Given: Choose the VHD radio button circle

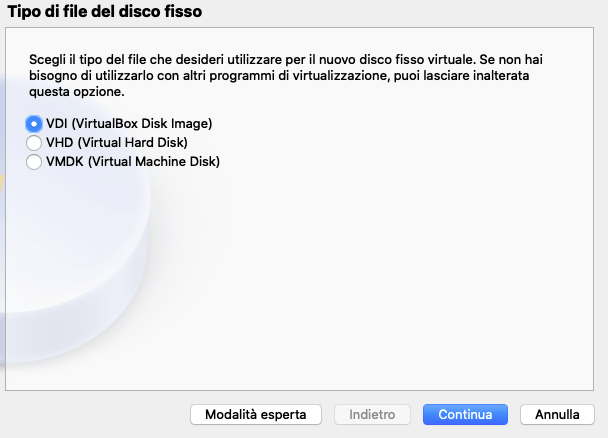Looking at the screenshot, I should pos(34,143).
